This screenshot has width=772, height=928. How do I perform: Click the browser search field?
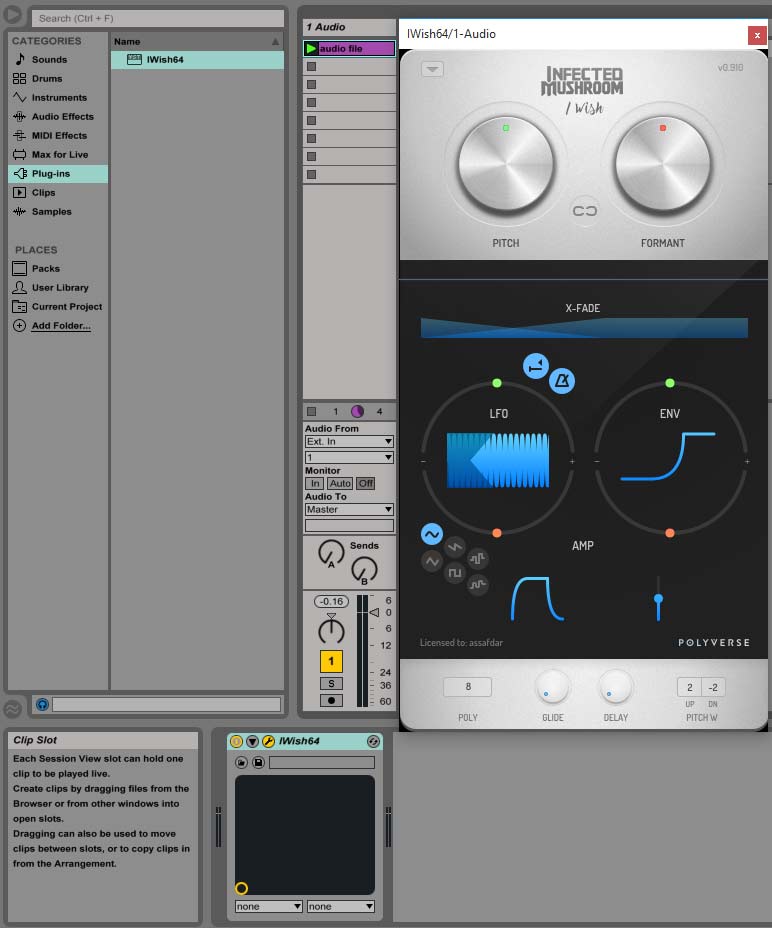(x=158, y=18)
